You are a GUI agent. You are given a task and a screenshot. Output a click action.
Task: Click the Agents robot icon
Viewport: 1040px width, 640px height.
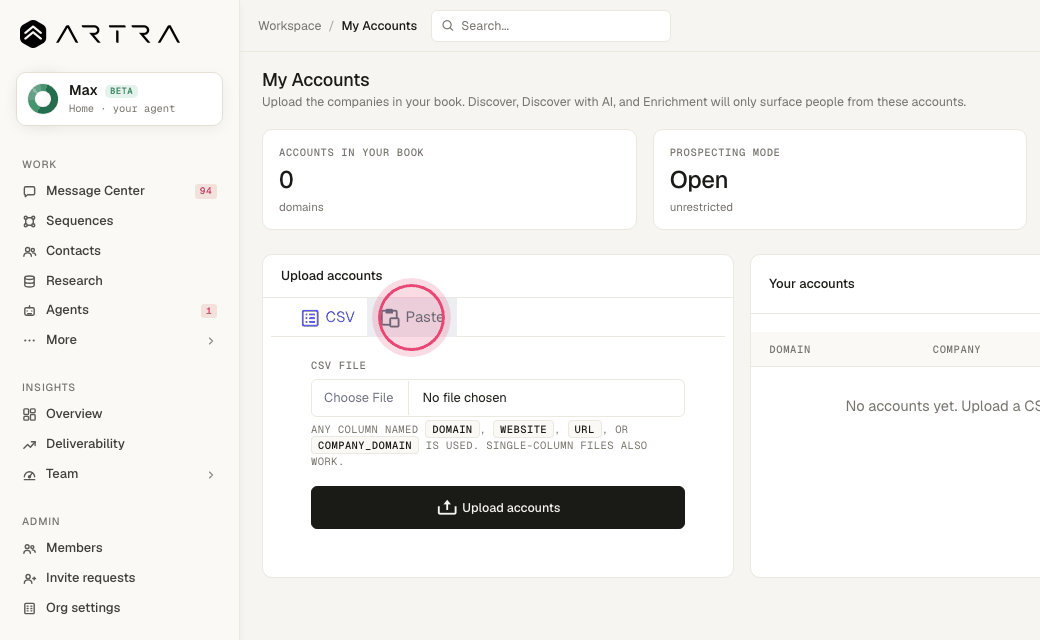coord(29,310)
